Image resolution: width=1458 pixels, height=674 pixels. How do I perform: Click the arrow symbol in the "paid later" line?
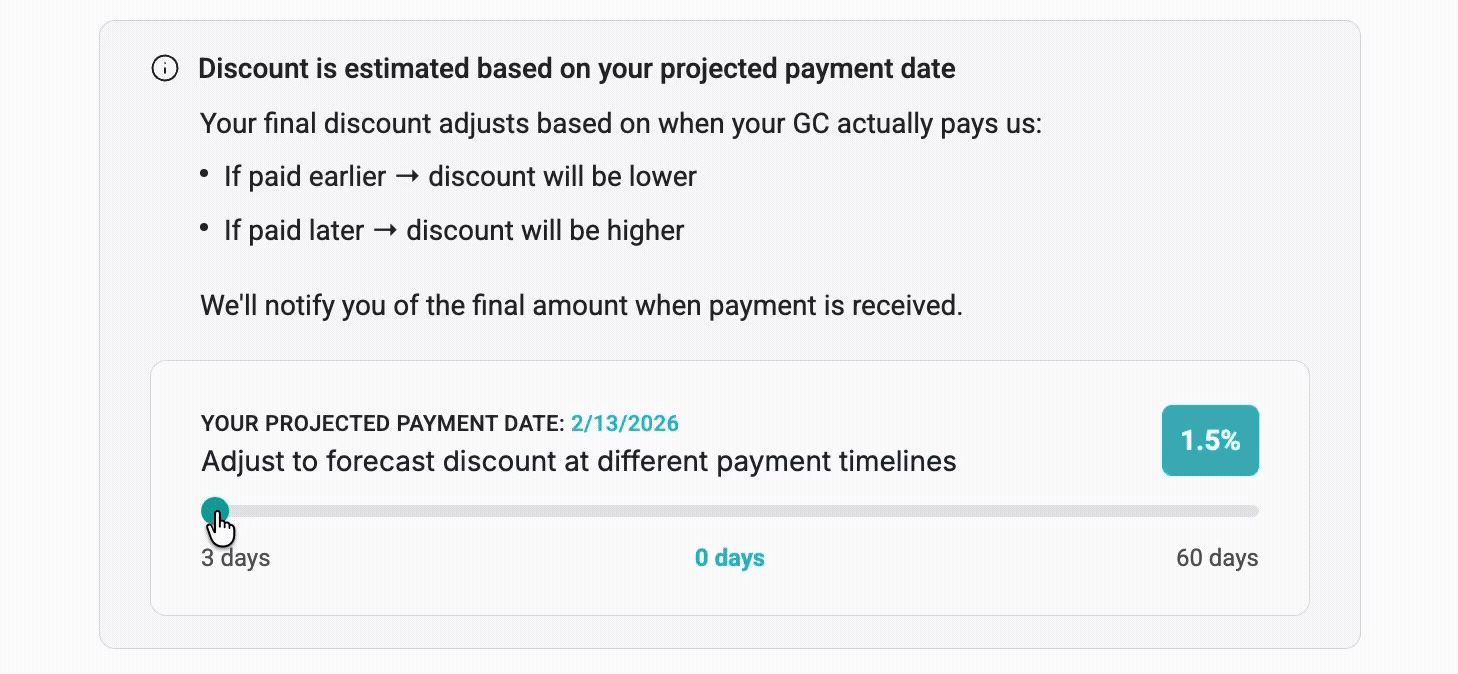coord(385,231)
